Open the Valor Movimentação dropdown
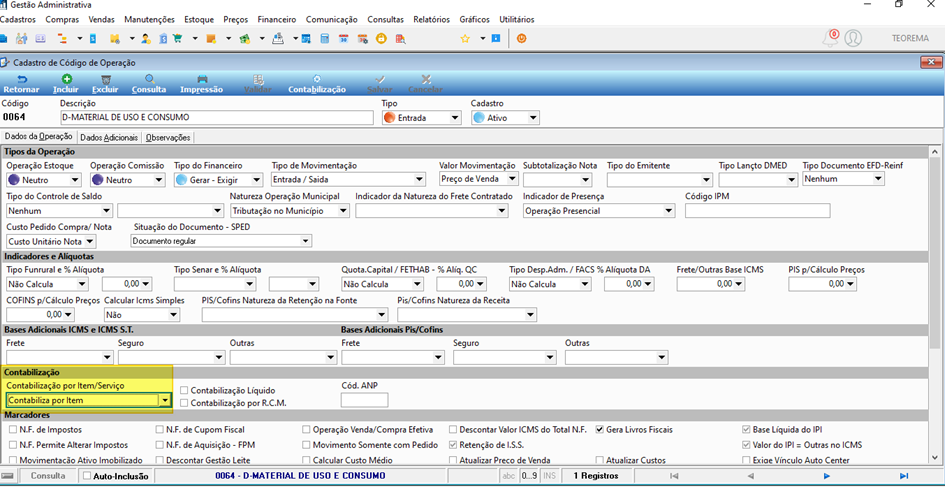 pos(512,179)
